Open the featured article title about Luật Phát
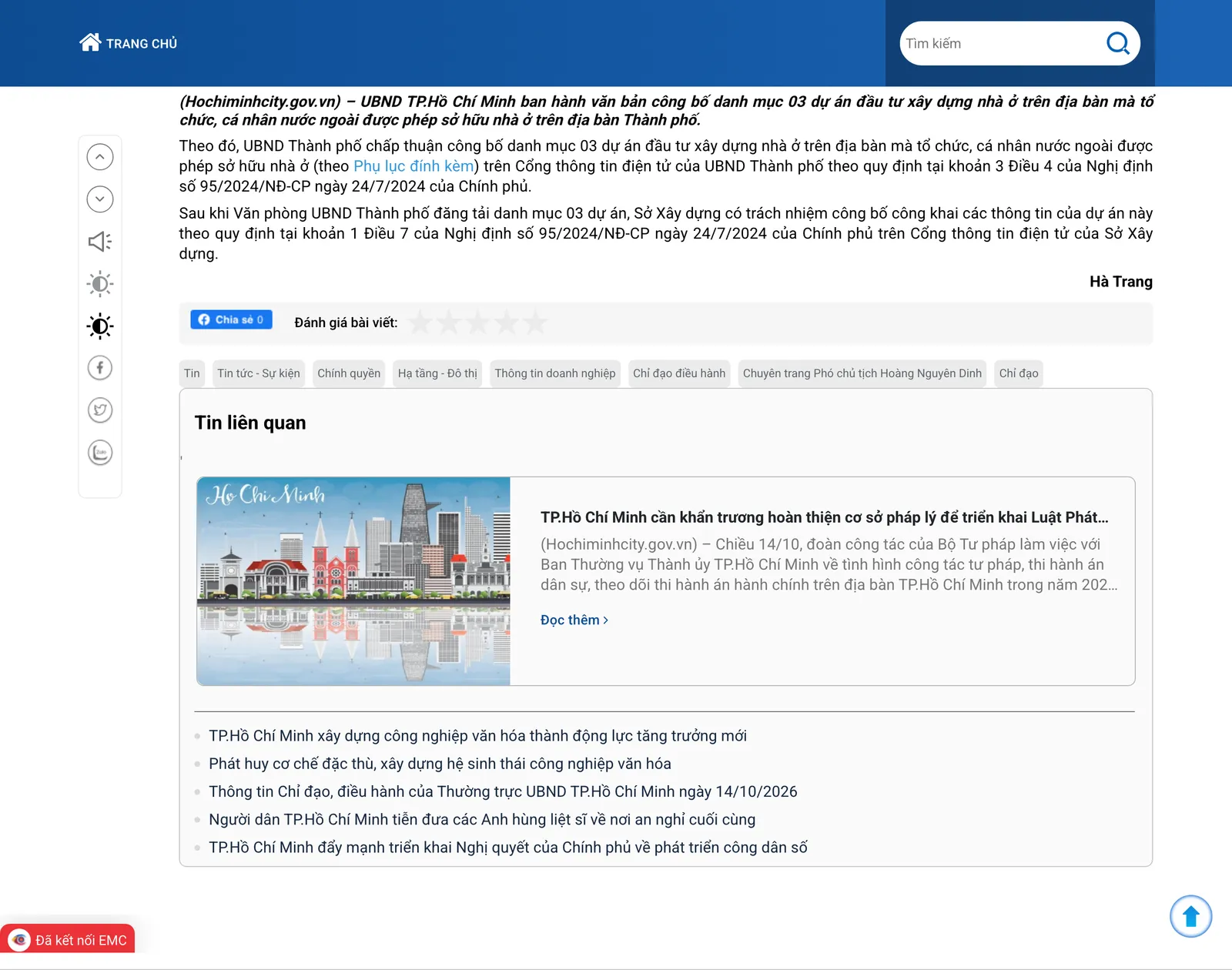Image resolution: width=1232 pixels, height=970 pixels. (x=825, y=517)
